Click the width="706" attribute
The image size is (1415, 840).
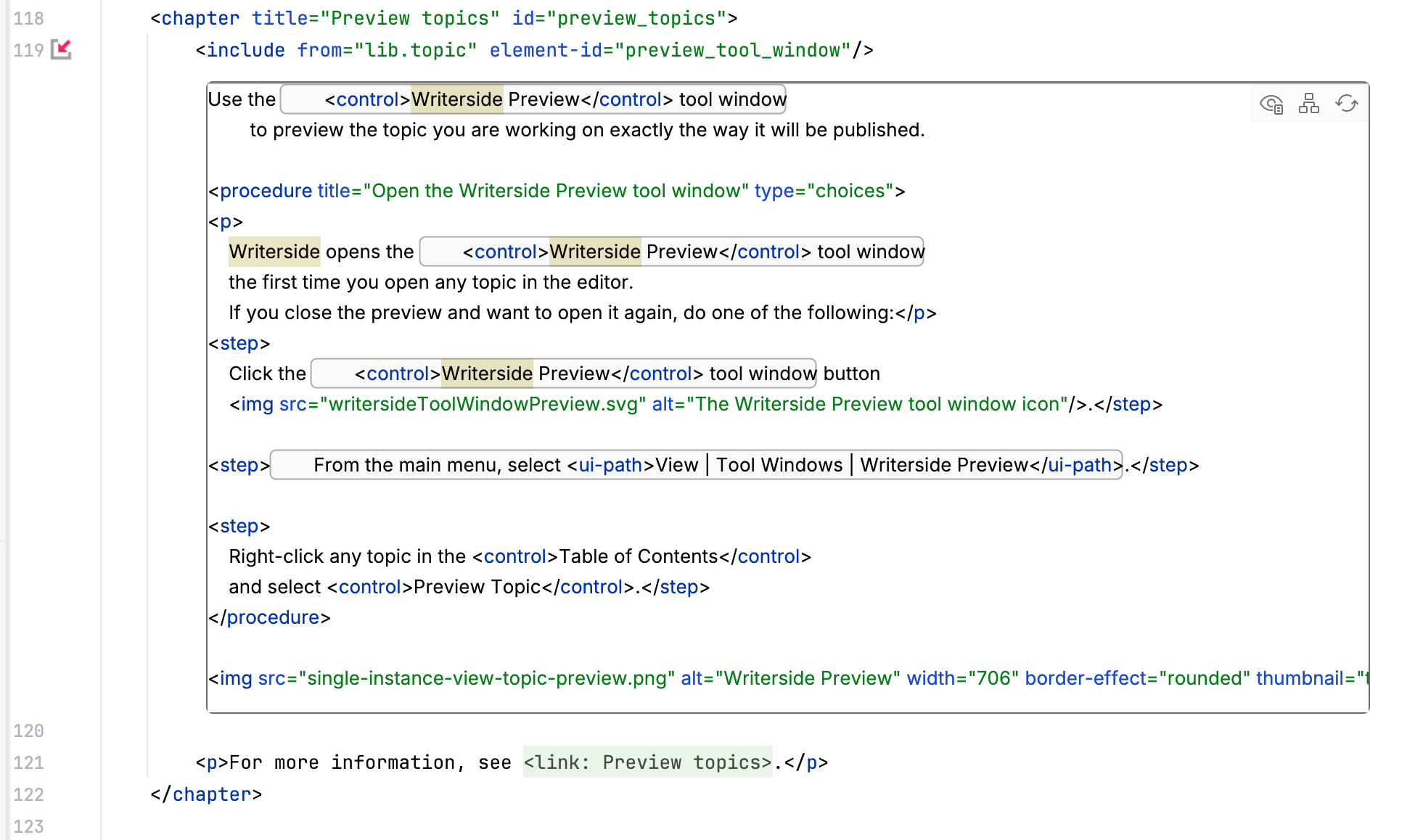962,678
